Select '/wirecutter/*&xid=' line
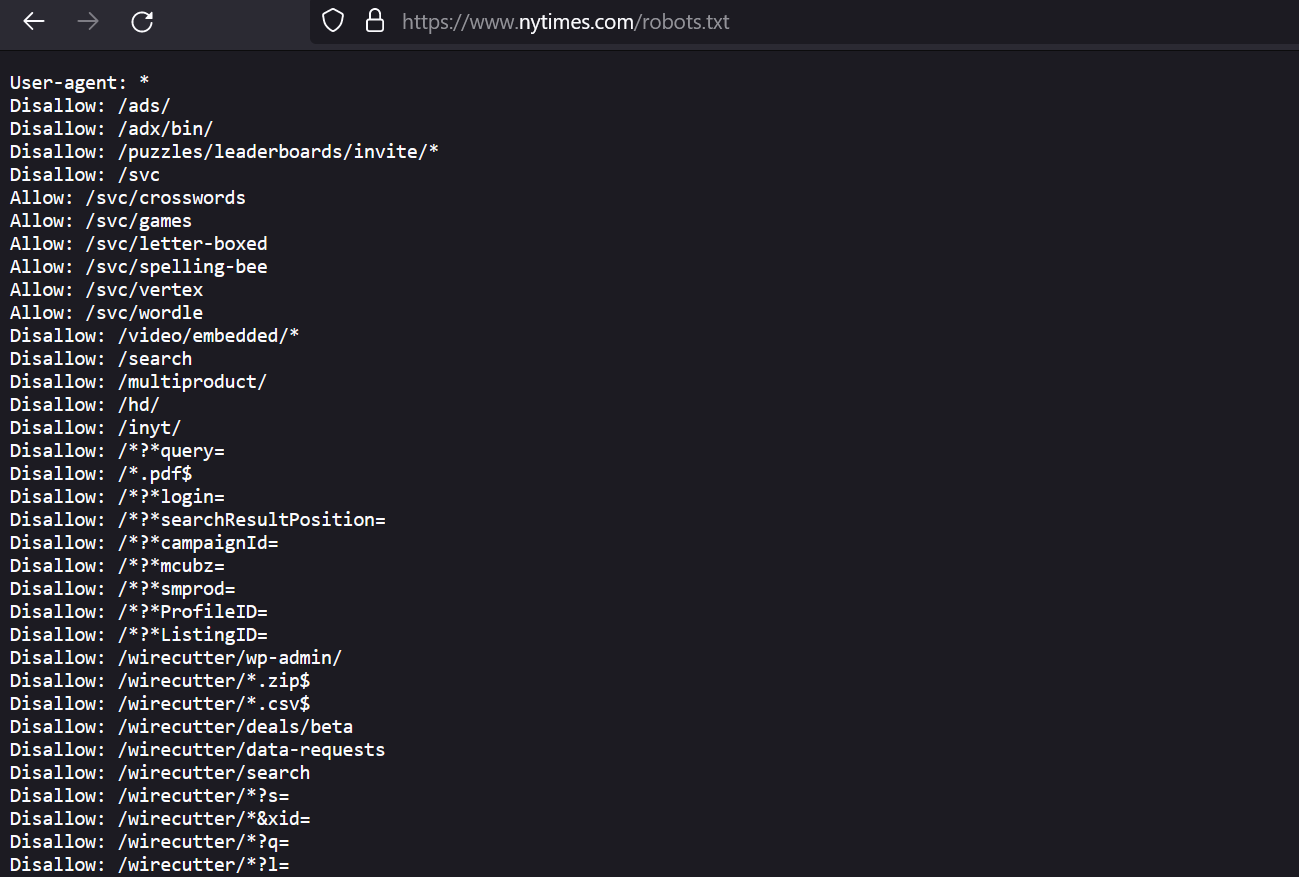This screenshot has width=1299, height=877. tap(160, 818)
